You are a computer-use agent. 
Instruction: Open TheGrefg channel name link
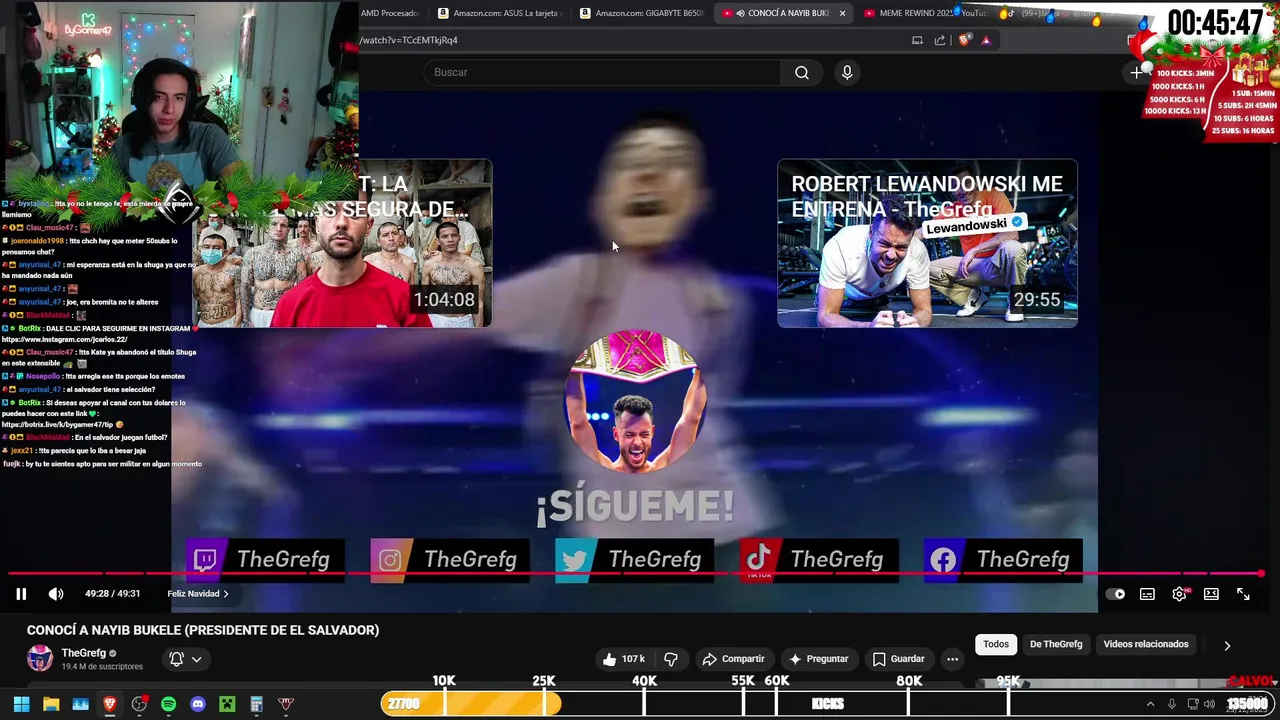click(84, 653)
